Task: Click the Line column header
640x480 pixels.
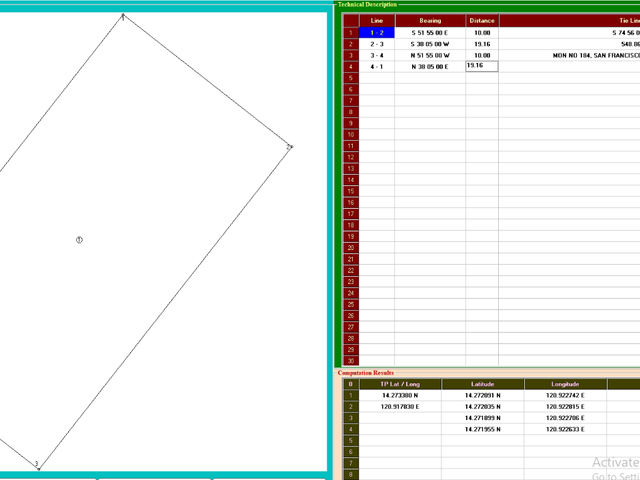Action: pyautogui.click(x=377, y=20)
